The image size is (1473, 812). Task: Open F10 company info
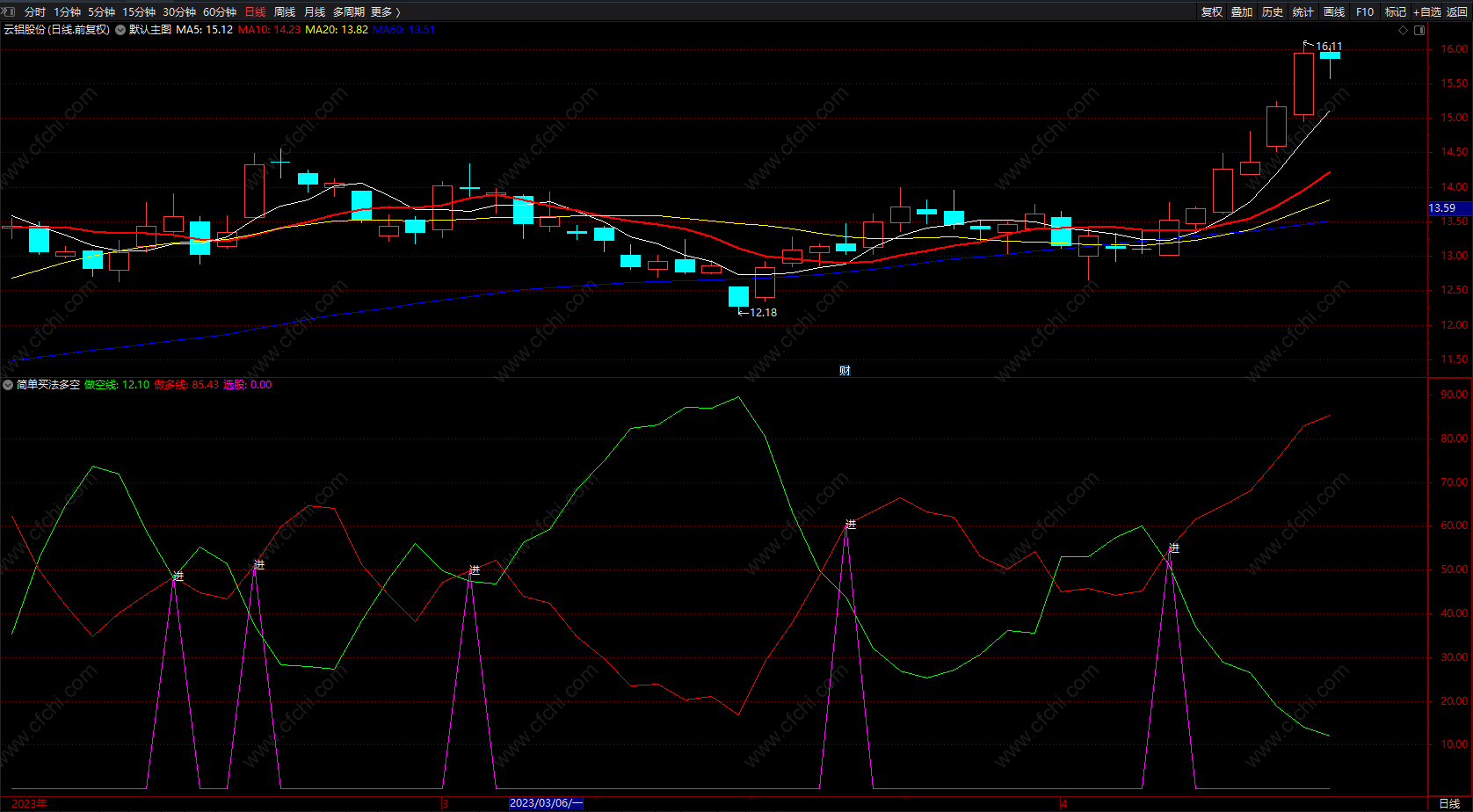(x=1365, y=11)
